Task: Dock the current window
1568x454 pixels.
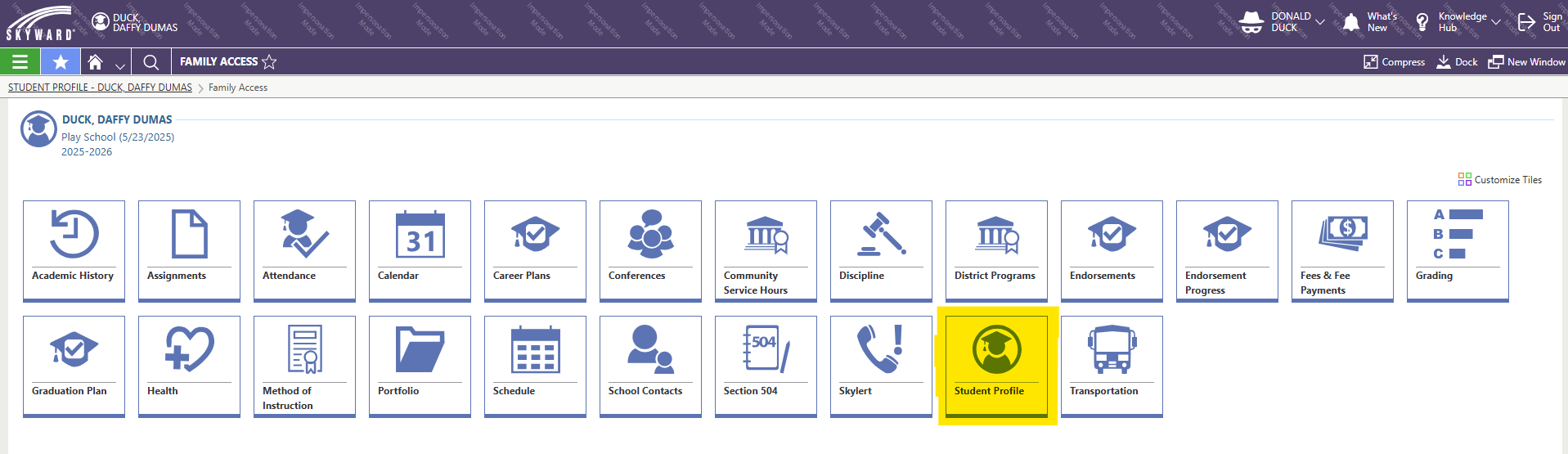Action: [x=1458, y=62]
